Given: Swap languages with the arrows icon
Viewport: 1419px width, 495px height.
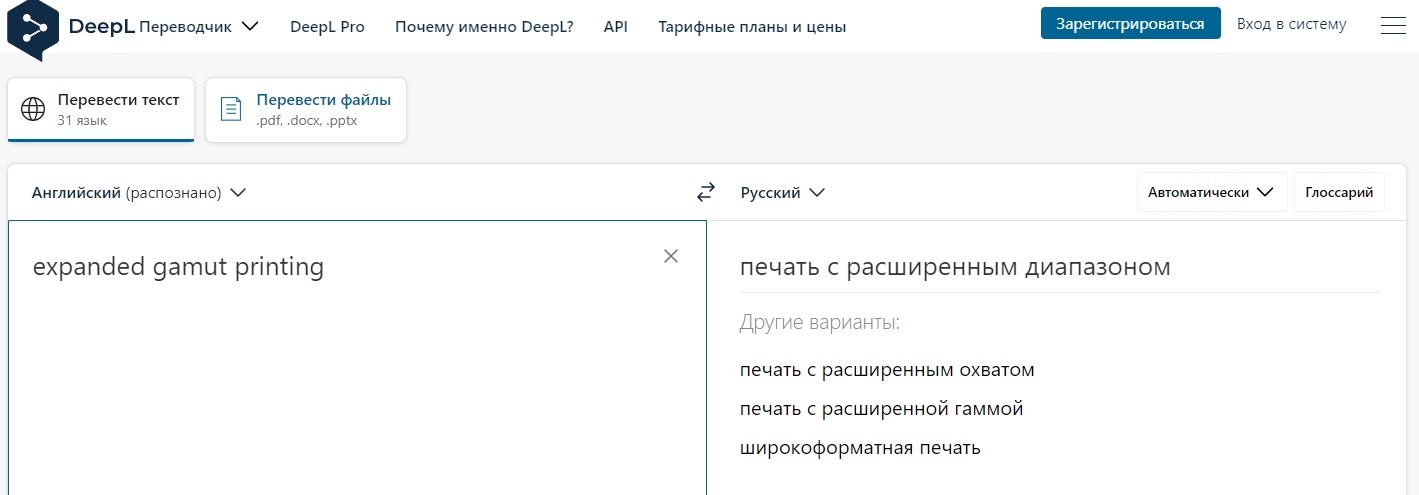Looking at the screenshot, I should pos(706,192).
